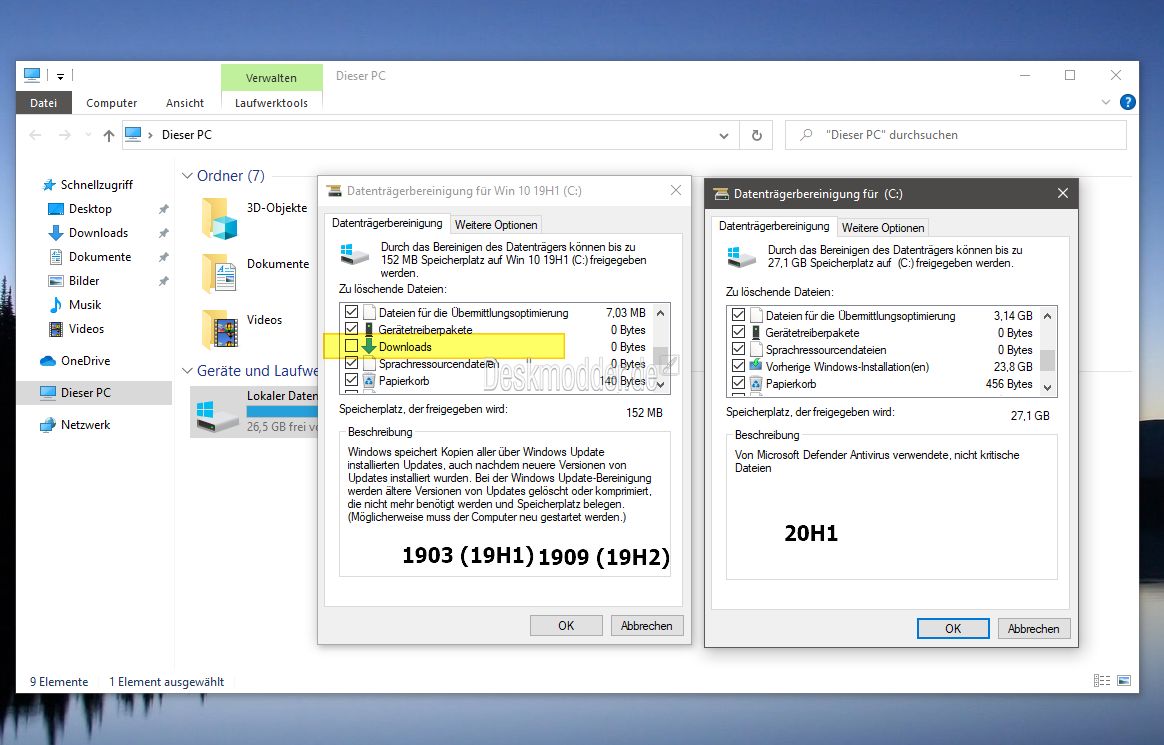
Task: Go up one level with the up arrow
Action: [x=109, y=135]
